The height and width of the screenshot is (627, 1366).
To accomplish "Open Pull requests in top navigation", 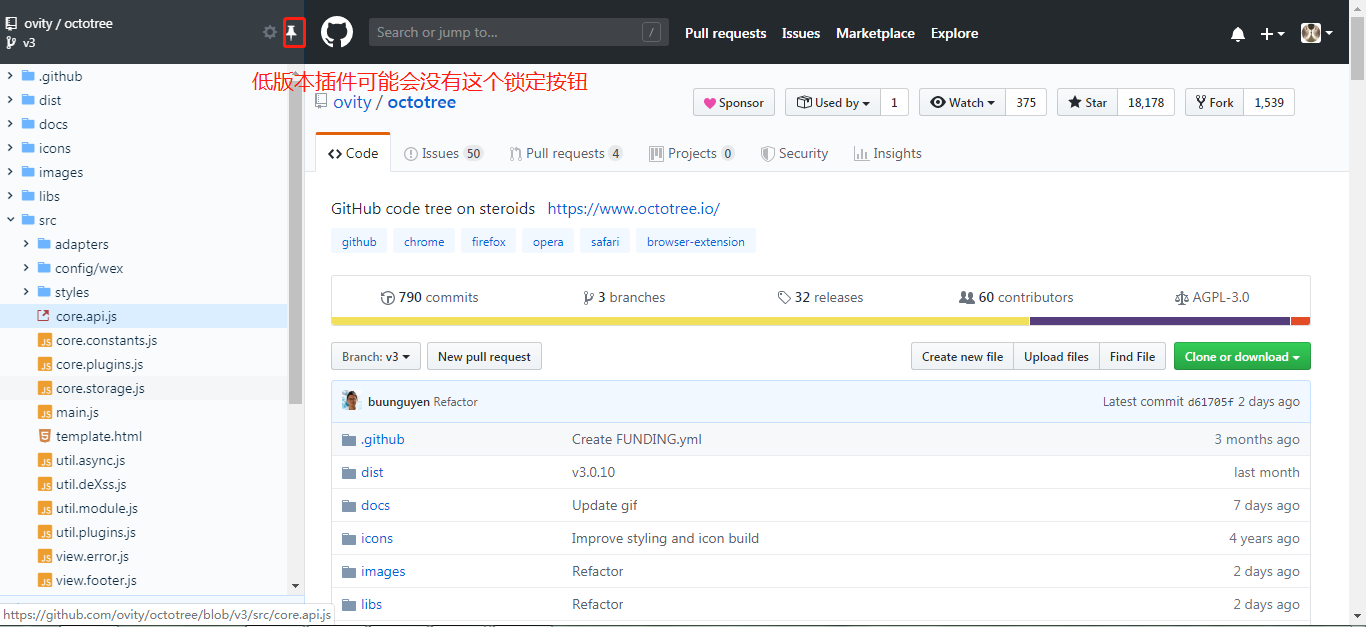I will click(726, 33).
